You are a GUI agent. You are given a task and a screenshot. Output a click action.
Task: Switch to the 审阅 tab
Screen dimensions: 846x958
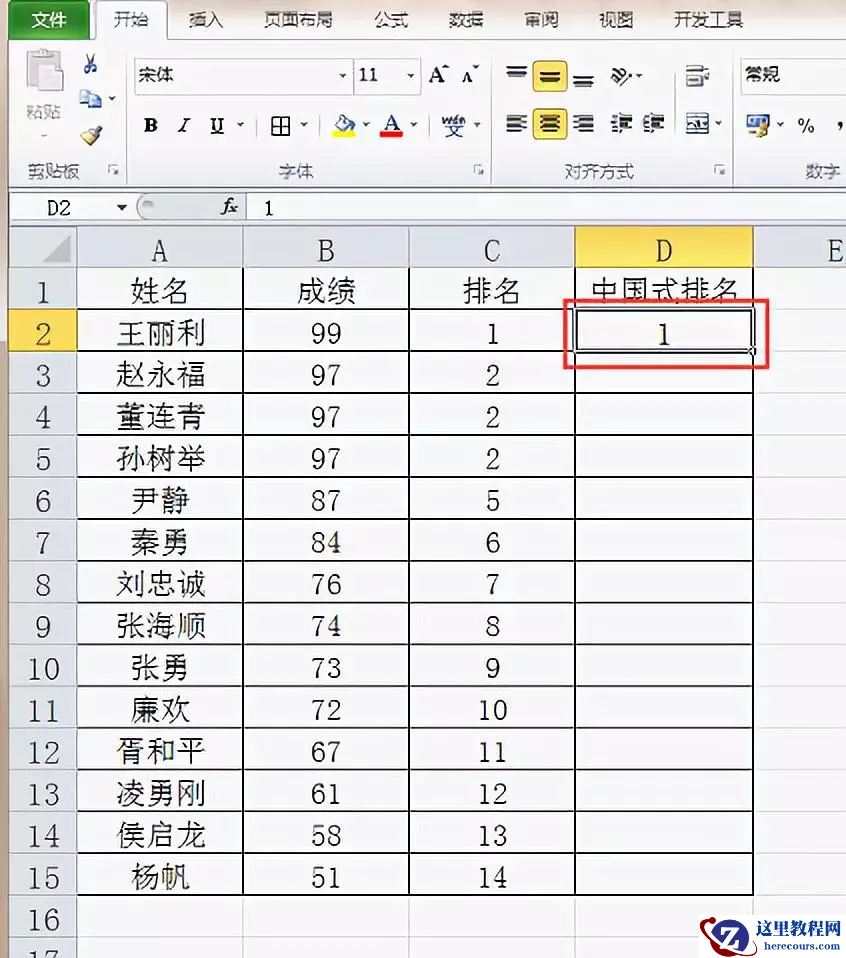click(x=541, y=20)
